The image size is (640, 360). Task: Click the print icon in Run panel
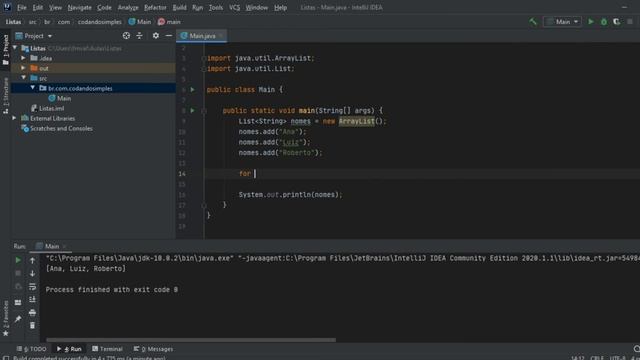(x=32, y=313)
